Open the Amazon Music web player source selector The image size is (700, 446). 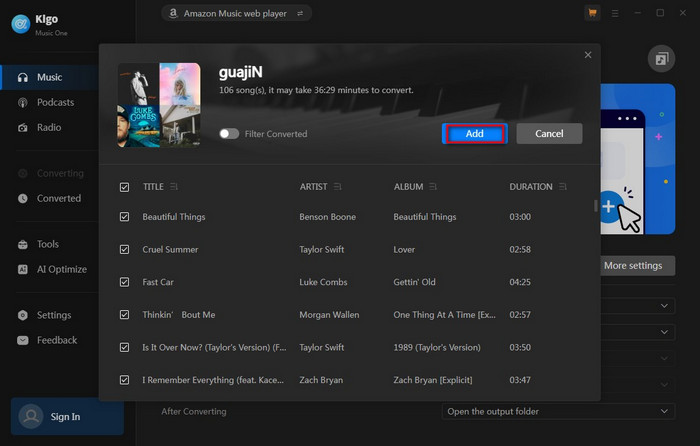pyautogui.click(x=236, y=13)
